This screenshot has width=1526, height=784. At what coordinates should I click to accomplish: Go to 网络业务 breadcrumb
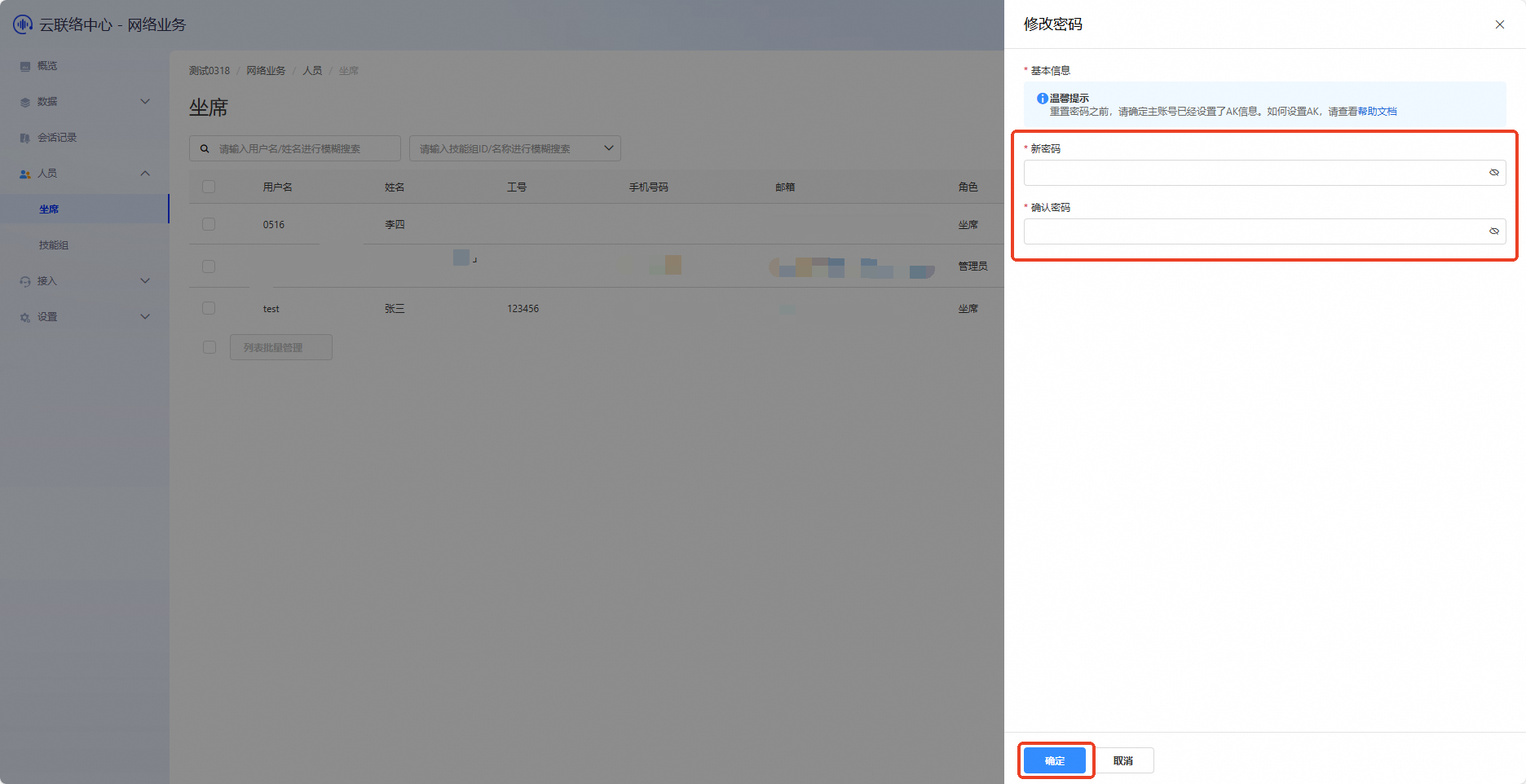pos(267,71)
